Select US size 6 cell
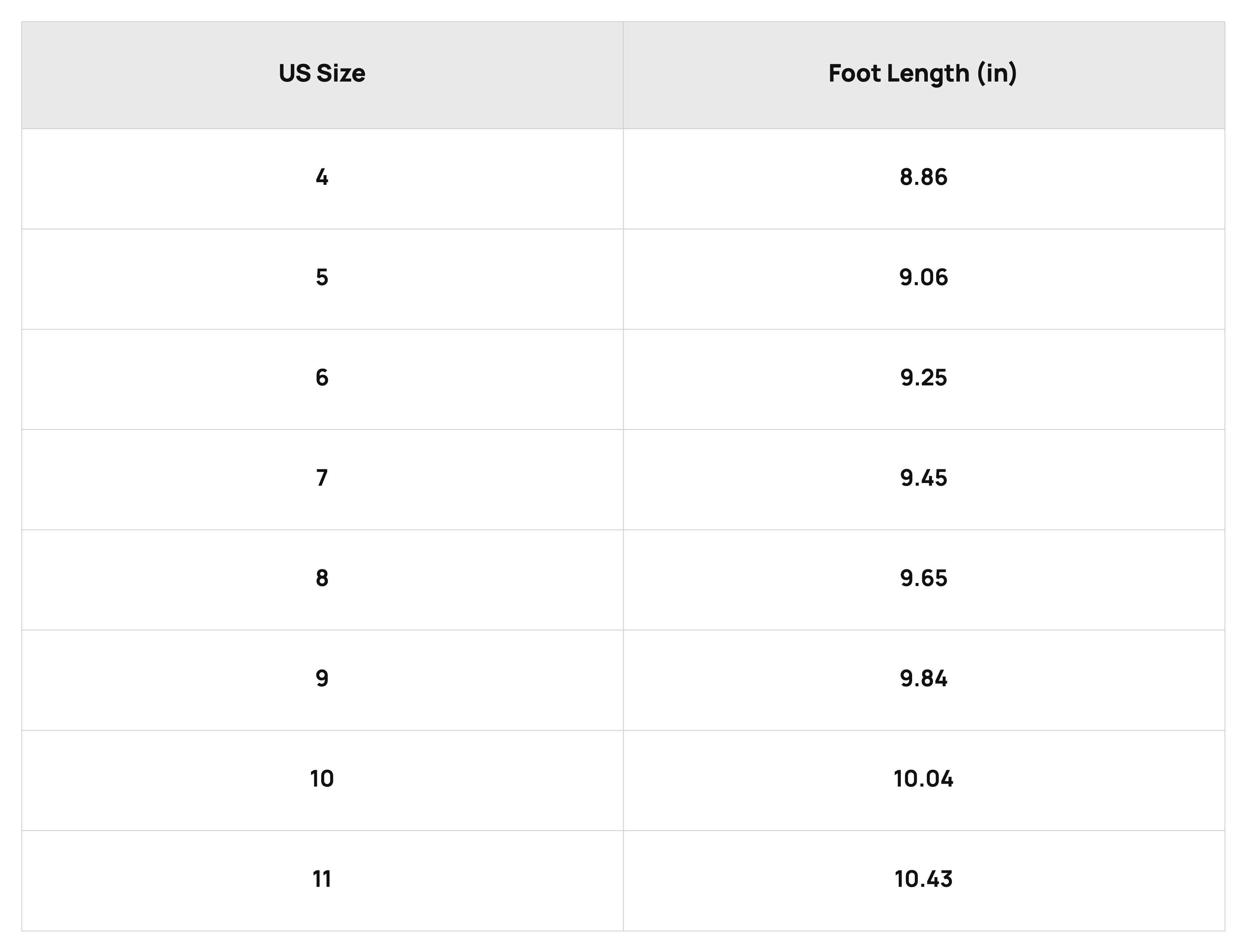The height and width of the screenshot is (952, 1246). (322, 379)
